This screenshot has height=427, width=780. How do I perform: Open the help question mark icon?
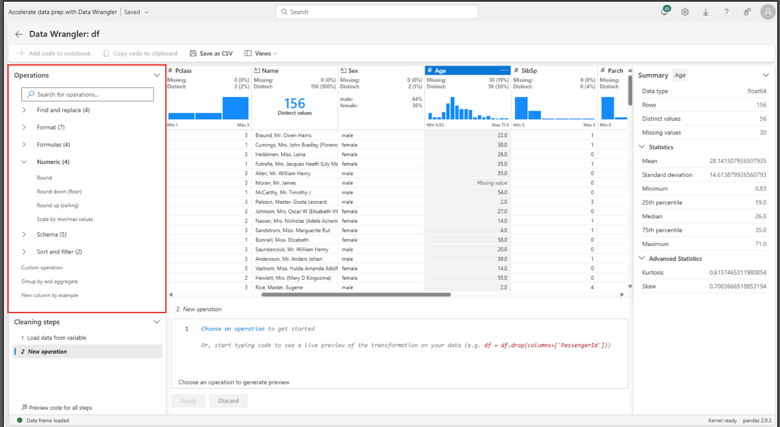click(x=726, y=12)
